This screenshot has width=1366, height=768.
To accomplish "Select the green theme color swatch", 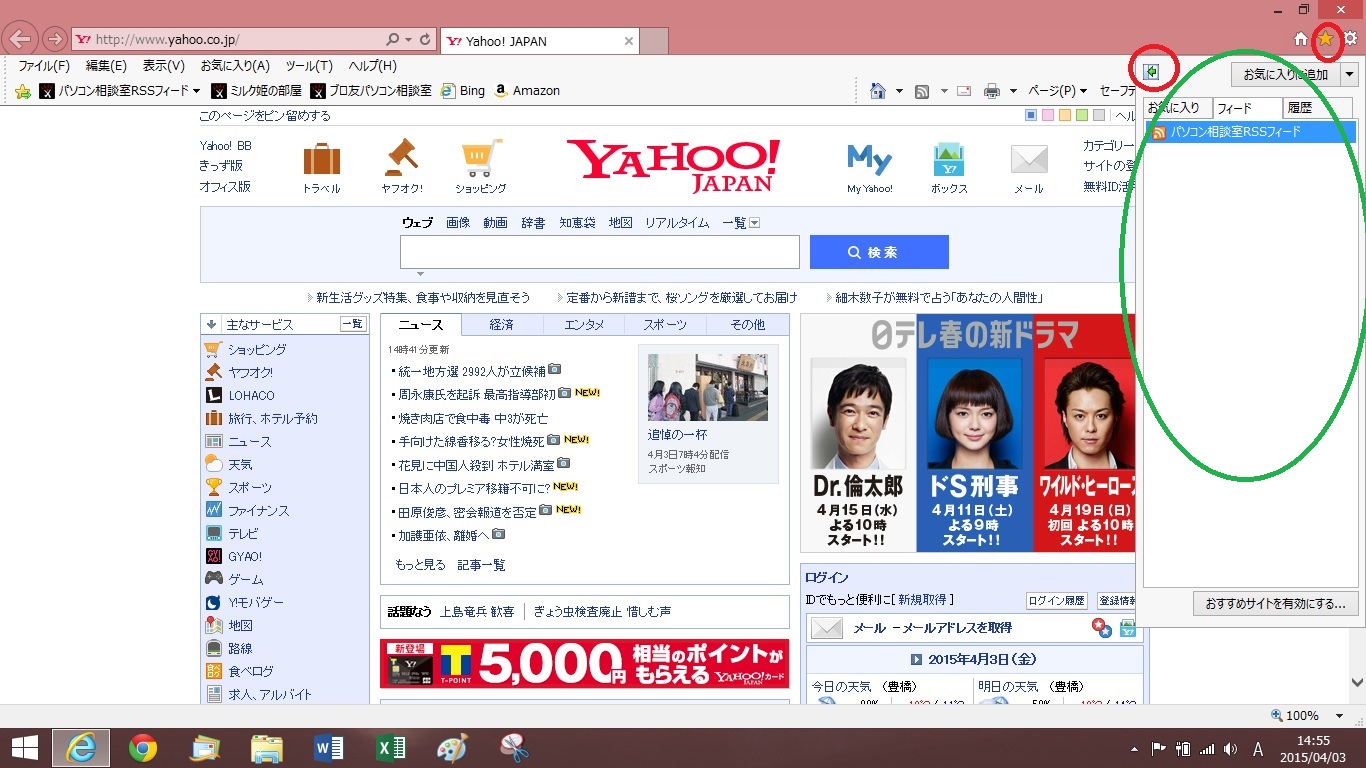I will [x=1082, y=116].
